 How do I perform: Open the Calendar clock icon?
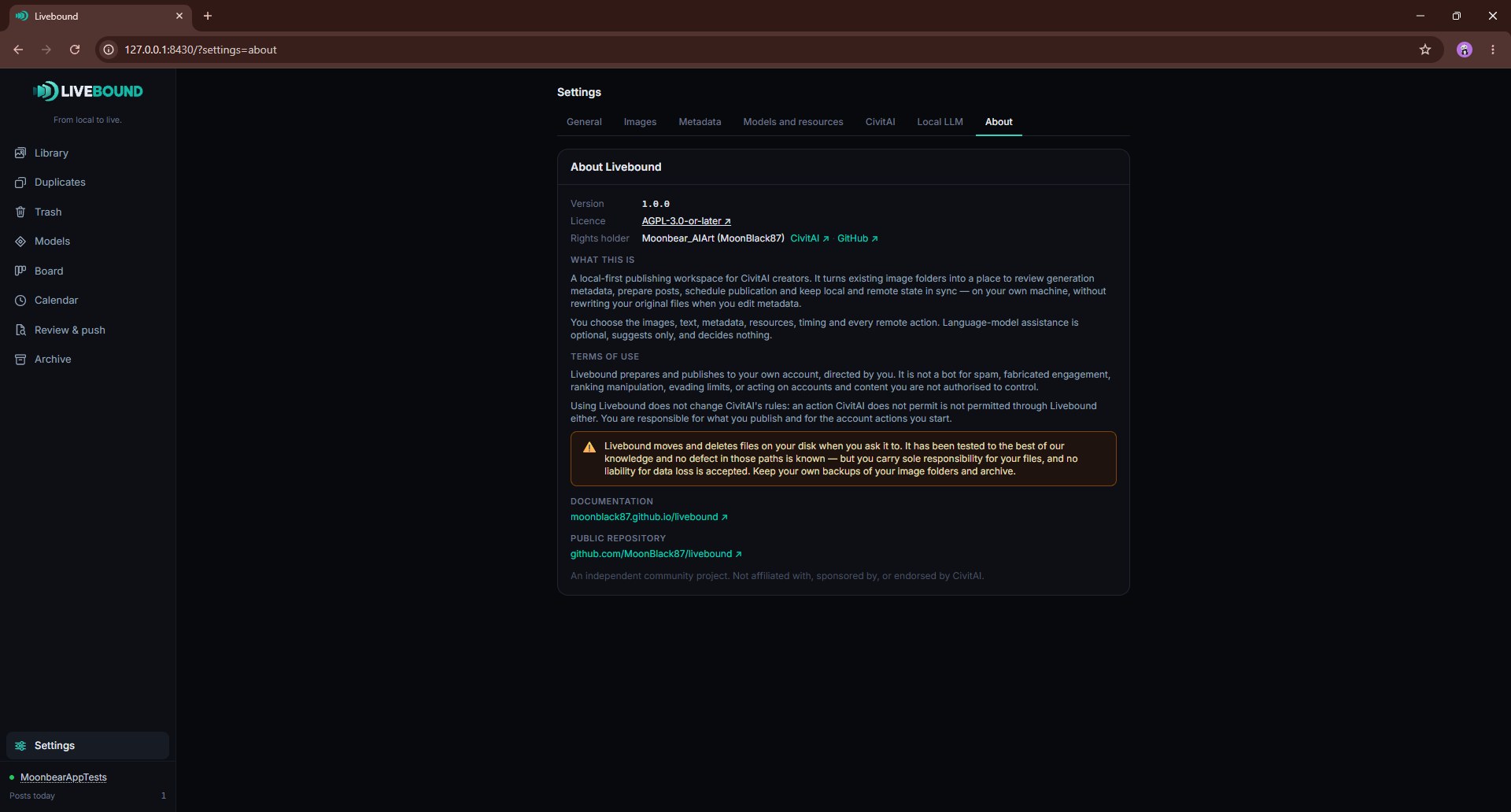click(20, 301)
